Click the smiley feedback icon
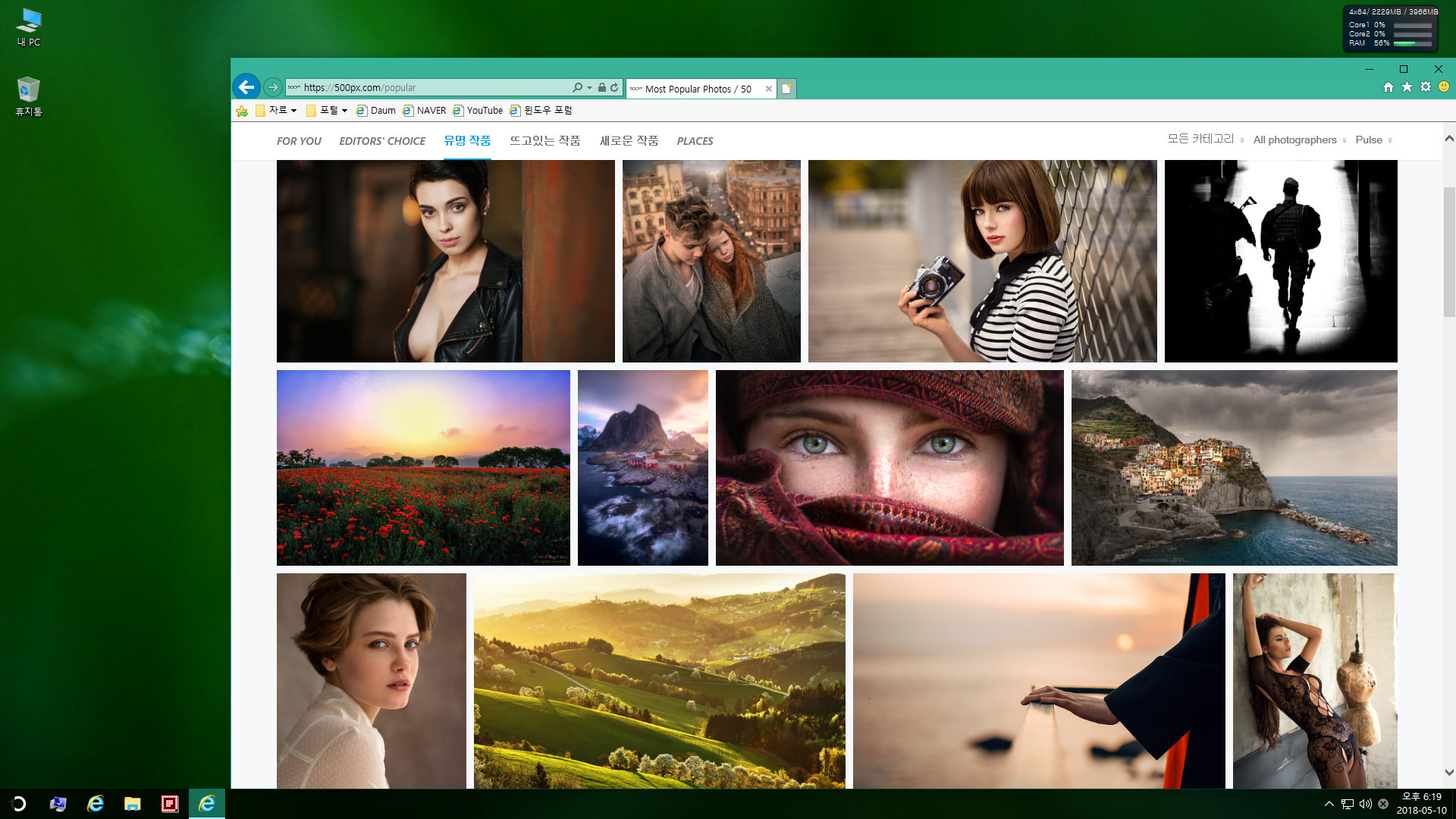Screen dimensions: 1456x819 click(1444, 87)
